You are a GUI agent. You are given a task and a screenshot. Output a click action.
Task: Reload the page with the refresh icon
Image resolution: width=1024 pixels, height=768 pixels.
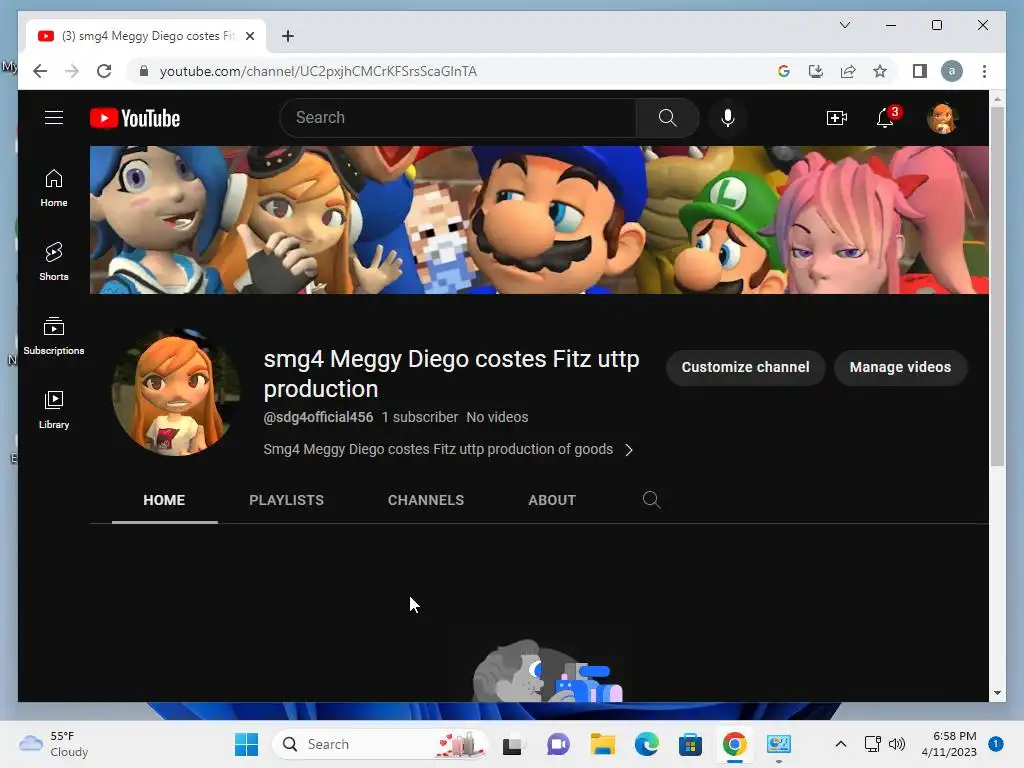pos(104,71)
